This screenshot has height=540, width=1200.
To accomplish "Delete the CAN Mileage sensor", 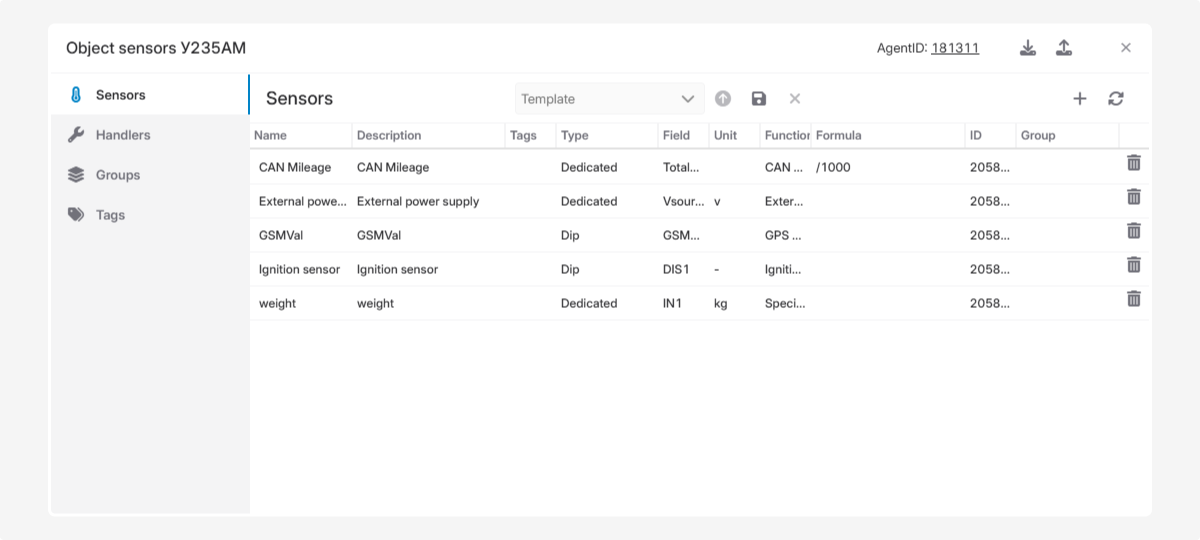I will (x=1133, y=163).
